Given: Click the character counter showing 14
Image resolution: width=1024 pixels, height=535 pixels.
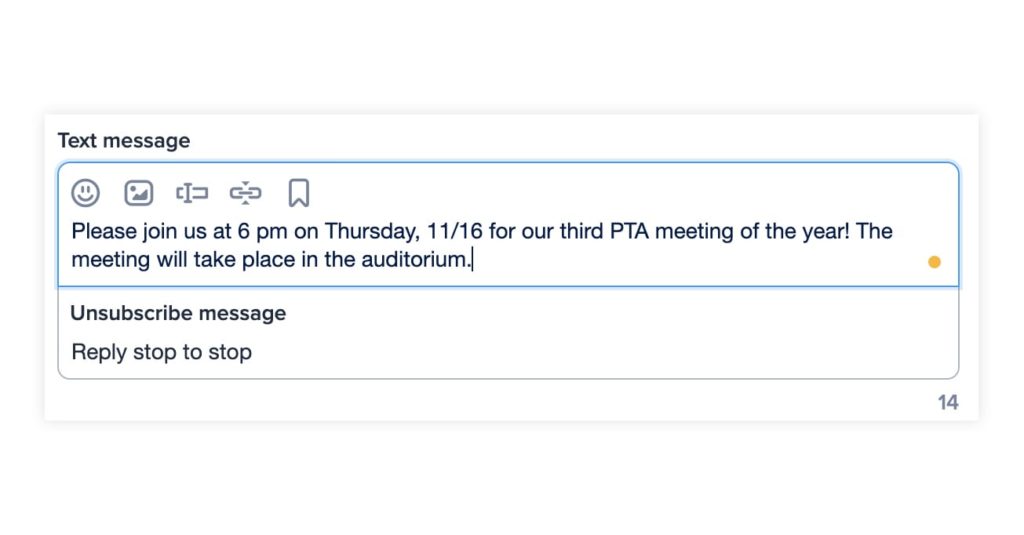Looking at the screenshot, I should [947, 402].
